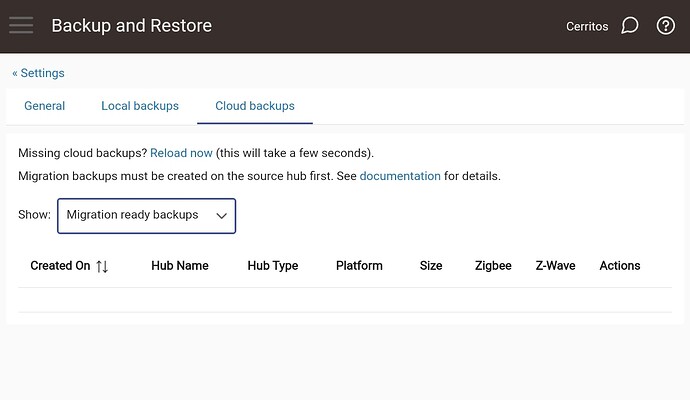Switch to the Local backups tab

140,106
